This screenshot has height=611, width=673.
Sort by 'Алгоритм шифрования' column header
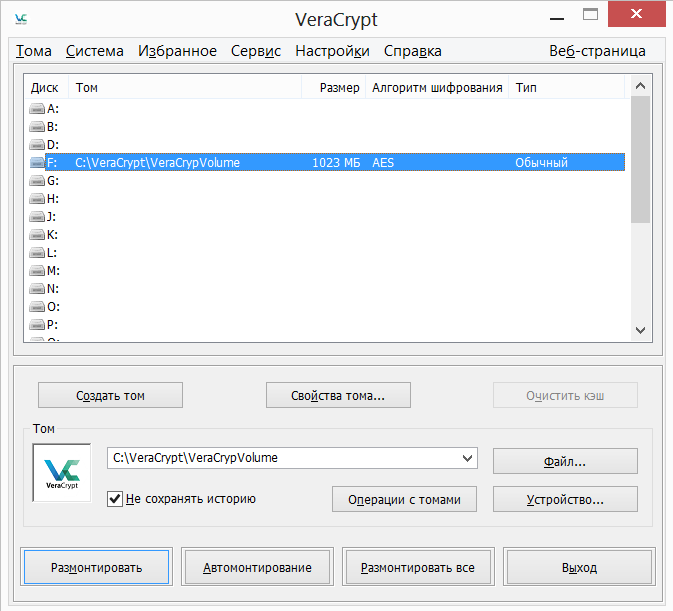pyautogui.click(x=437, y=88)
